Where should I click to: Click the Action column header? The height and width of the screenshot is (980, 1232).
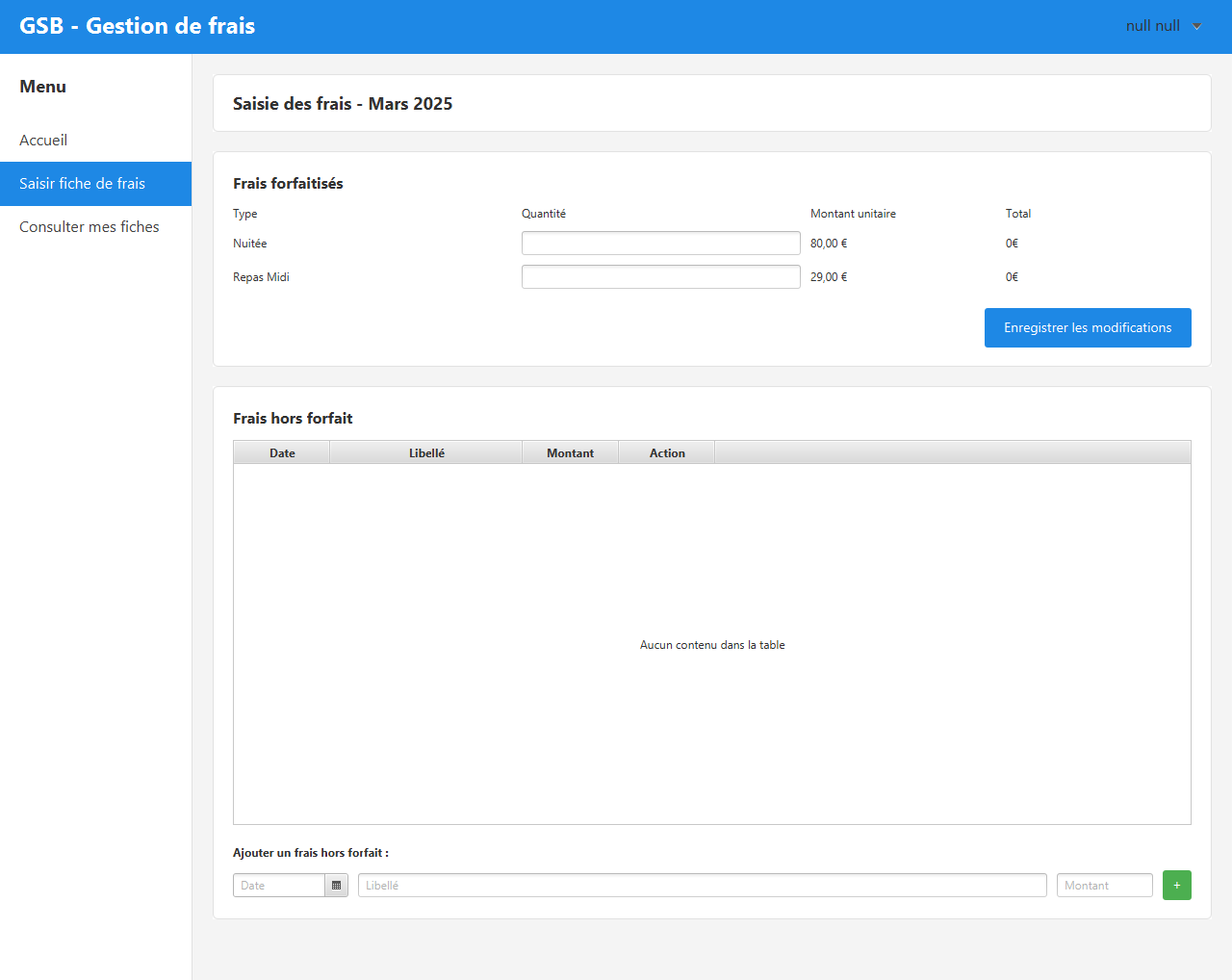(x=667, y=453)
